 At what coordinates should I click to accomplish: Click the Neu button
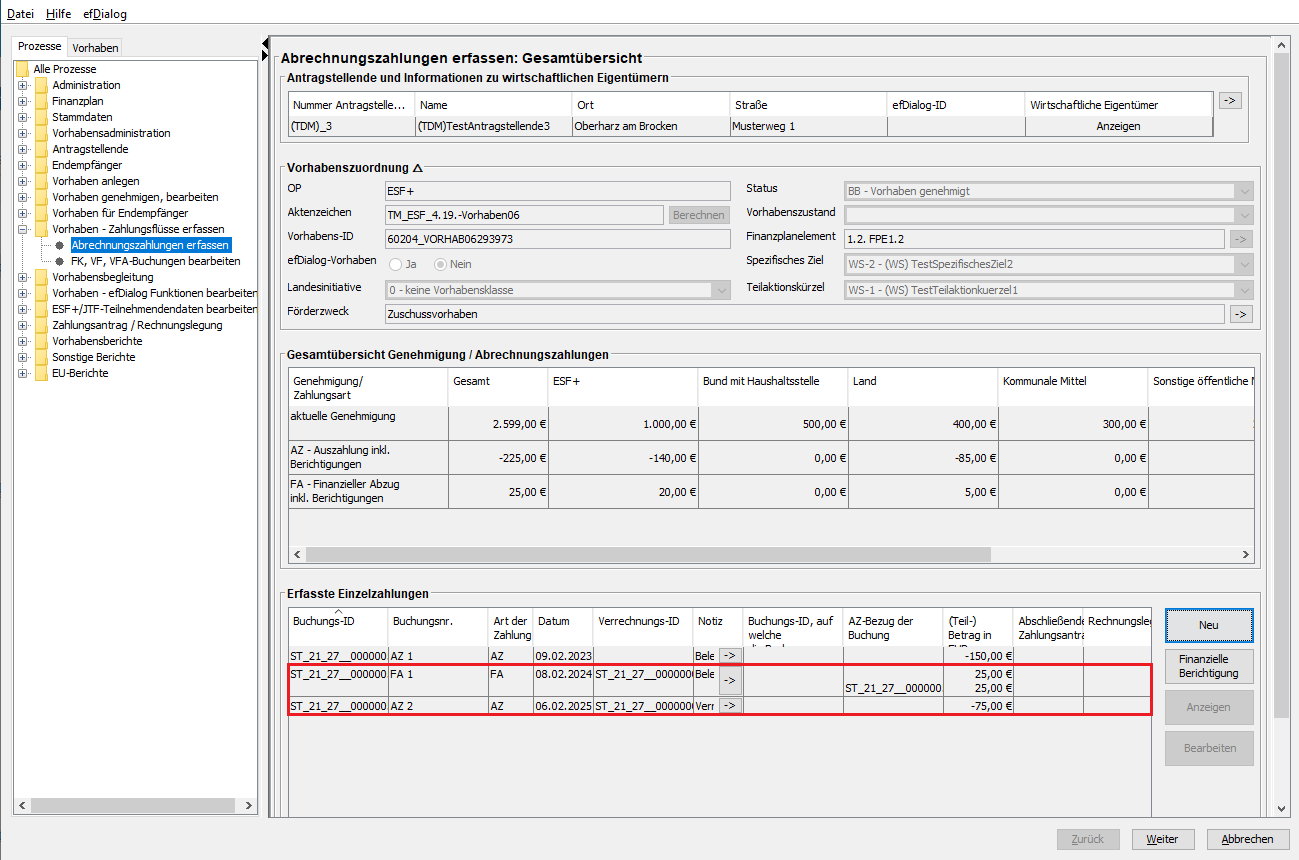point(1208,625)
